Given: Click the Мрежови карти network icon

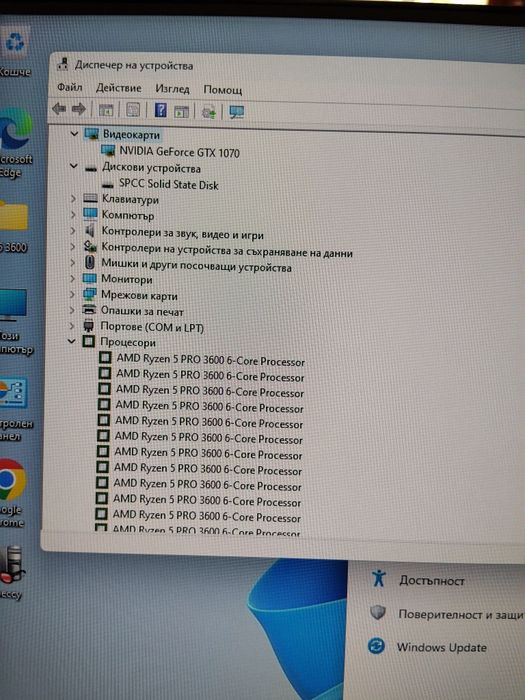Looking at the screenshot, I should pos(89,295).
